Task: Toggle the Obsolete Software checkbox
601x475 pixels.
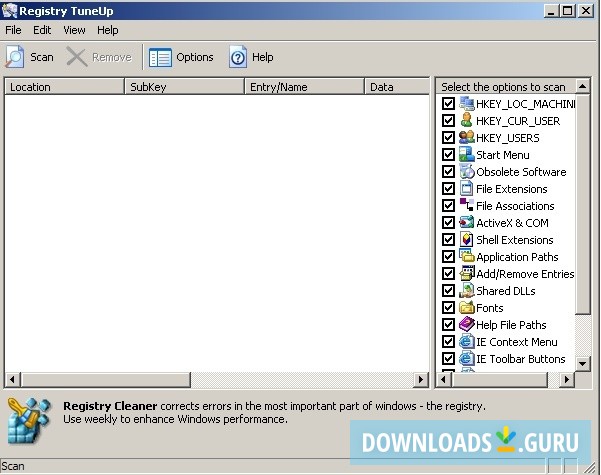Action: click(x=448, y=171)
